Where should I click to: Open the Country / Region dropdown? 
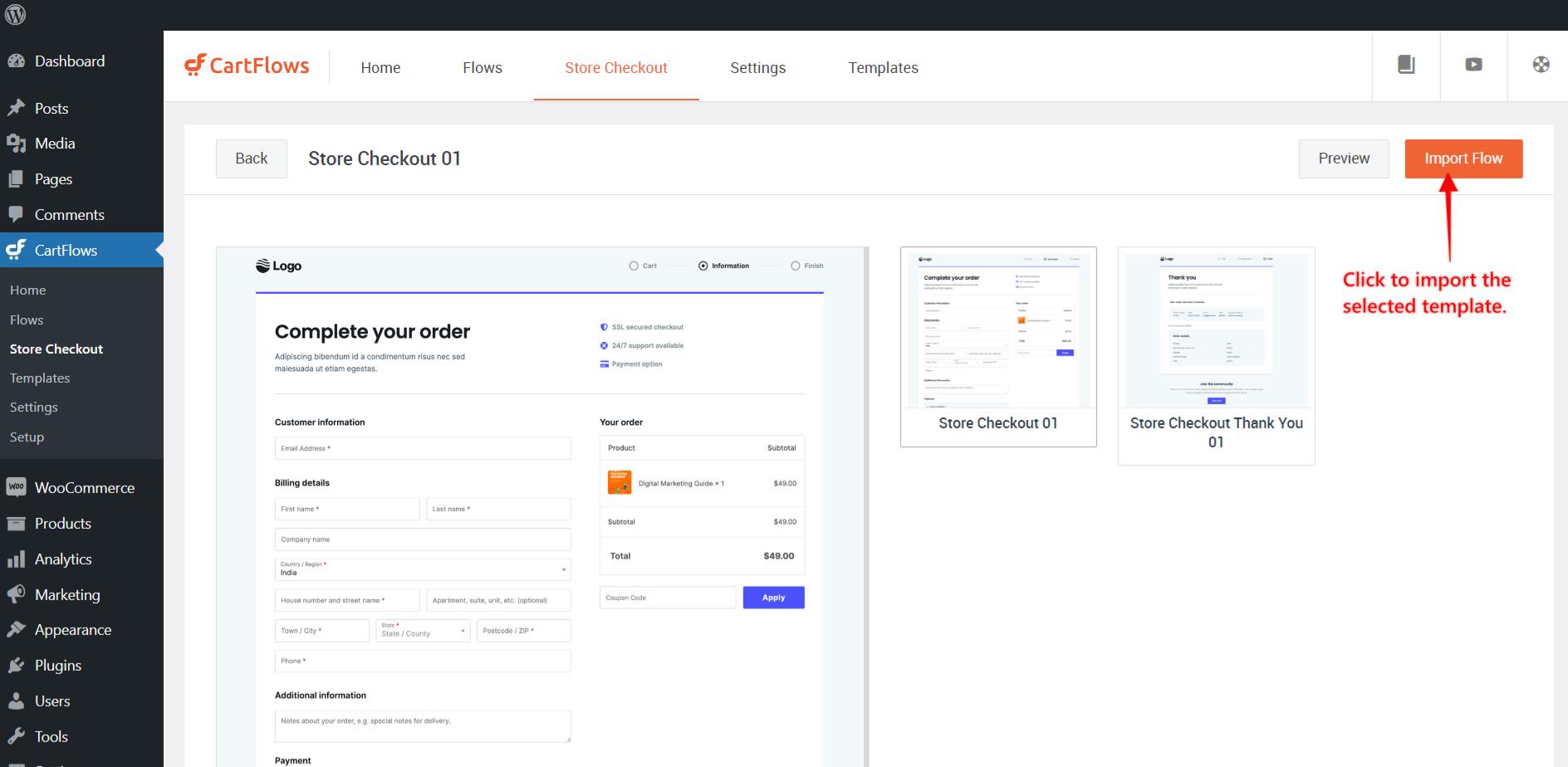423,569
